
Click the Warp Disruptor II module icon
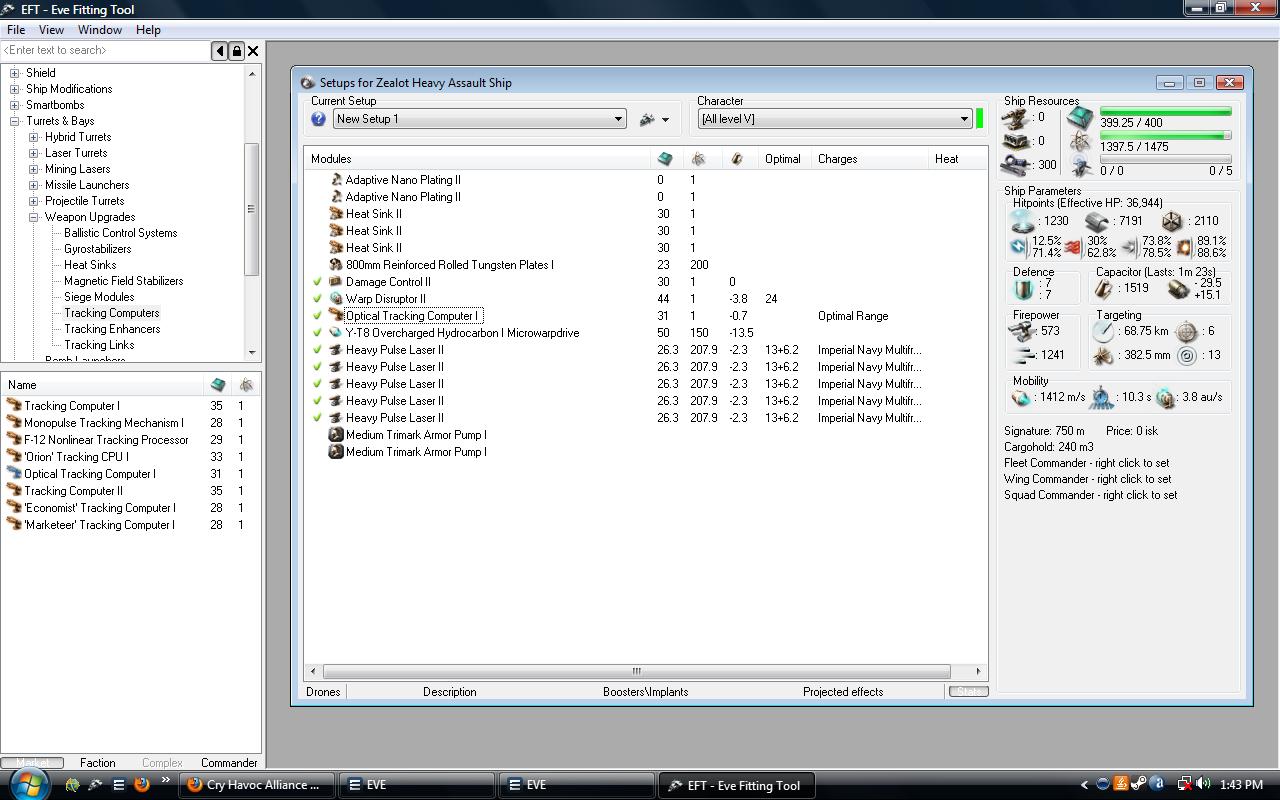[336, 299]
